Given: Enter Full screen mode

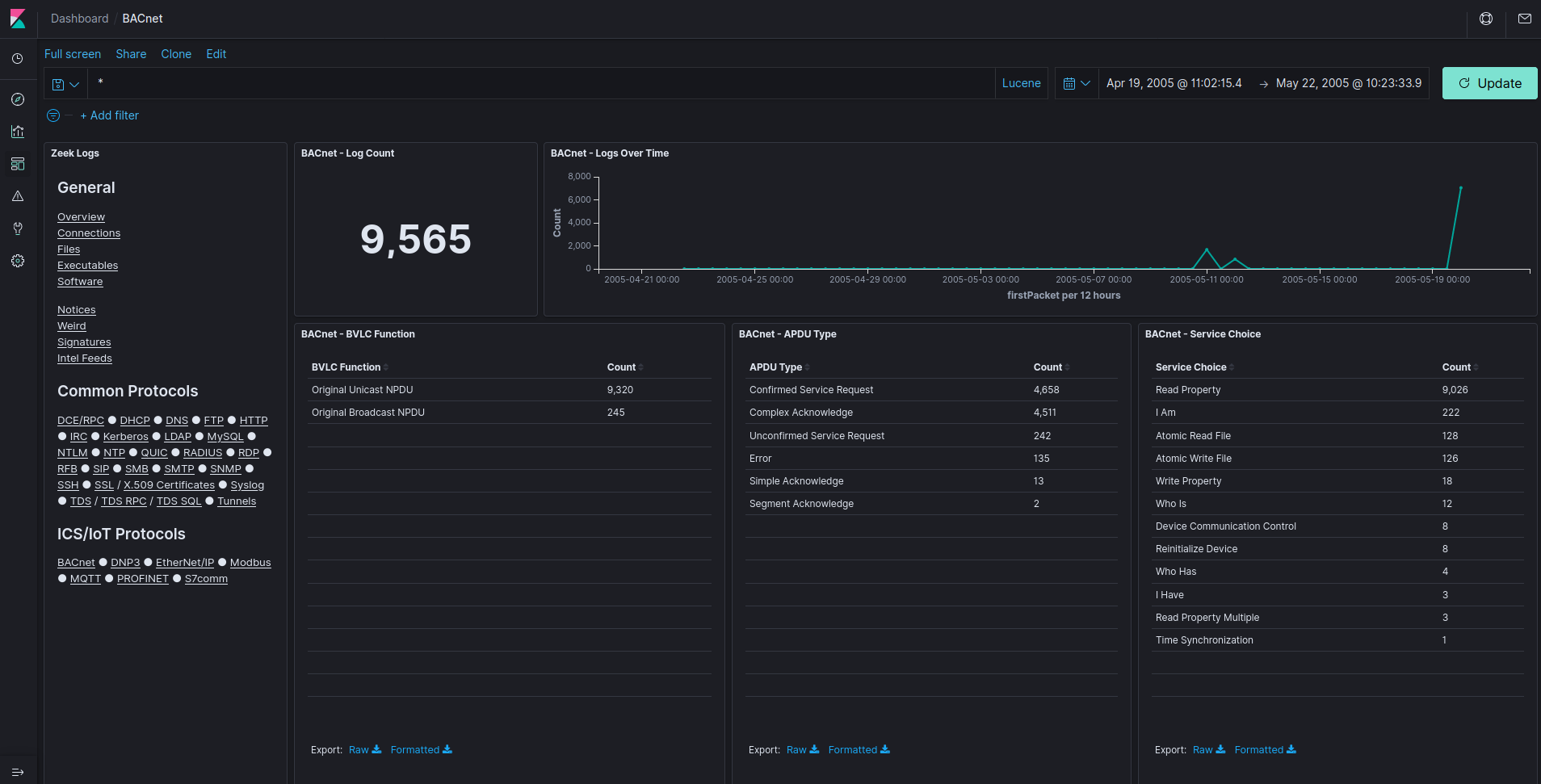Looking at the screenshot, I should pyautogui.click(x=72, y=54).
